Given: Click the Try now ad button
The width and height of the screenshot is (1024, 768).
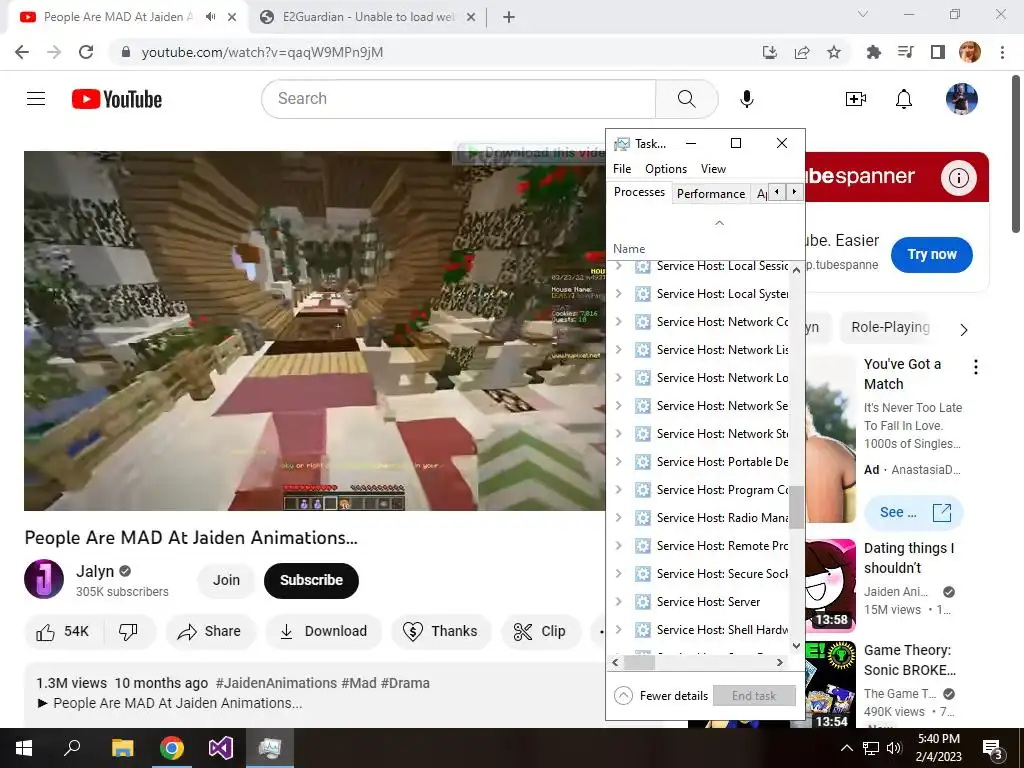Looking at the screenshot, I should point(931,255).
